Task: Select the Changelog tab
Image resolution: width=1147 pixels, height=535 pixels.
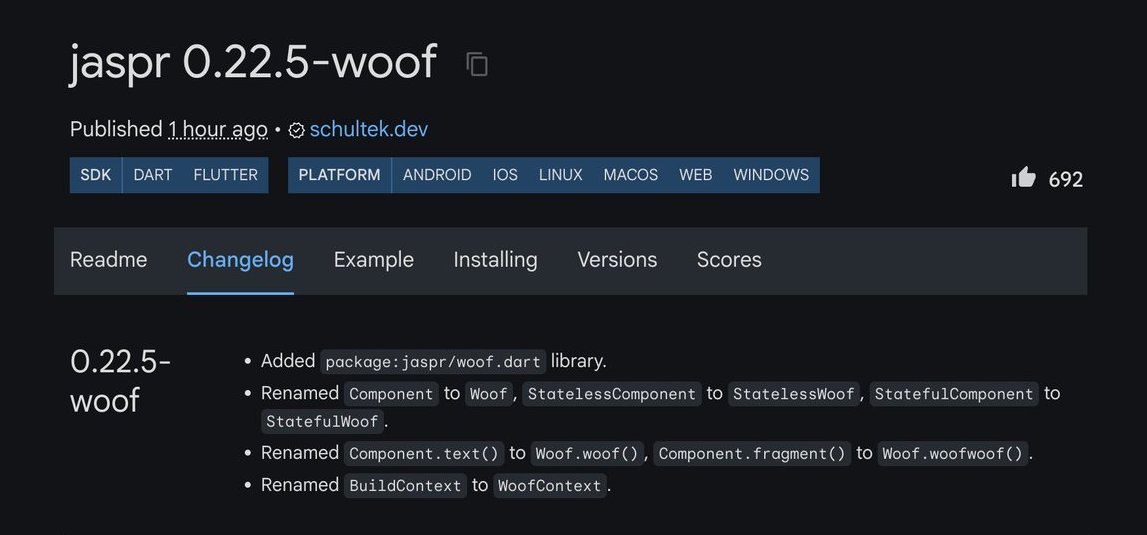Action: coord(240,260)
